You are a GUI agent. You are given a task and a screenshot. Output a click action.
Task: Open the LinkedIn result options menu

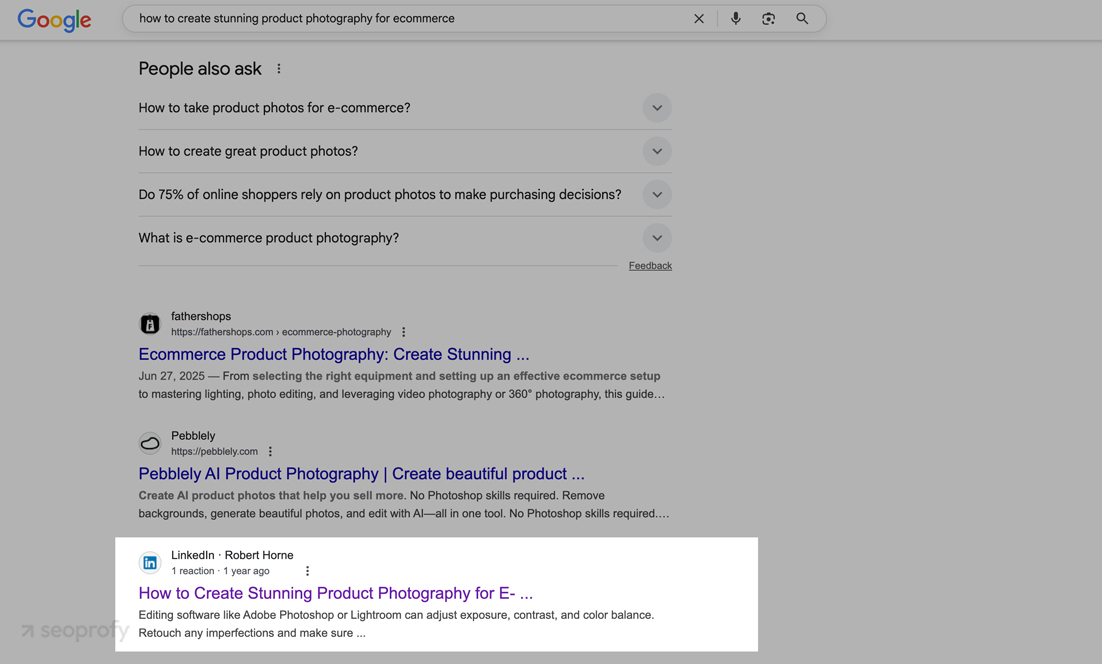click(x=307, y=571)
